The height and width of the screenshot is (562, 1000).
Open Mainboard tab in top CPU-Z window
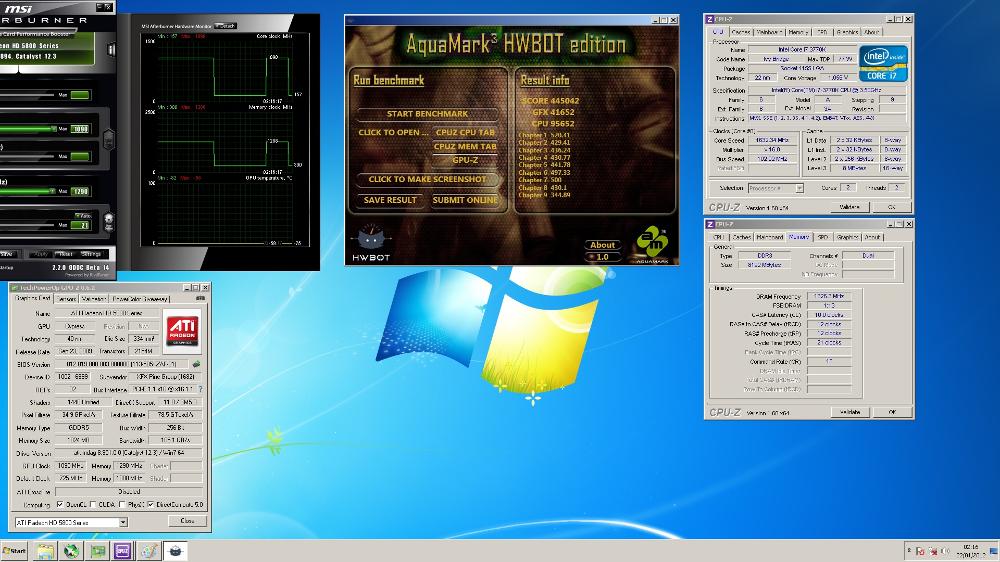tap(769, 31)
